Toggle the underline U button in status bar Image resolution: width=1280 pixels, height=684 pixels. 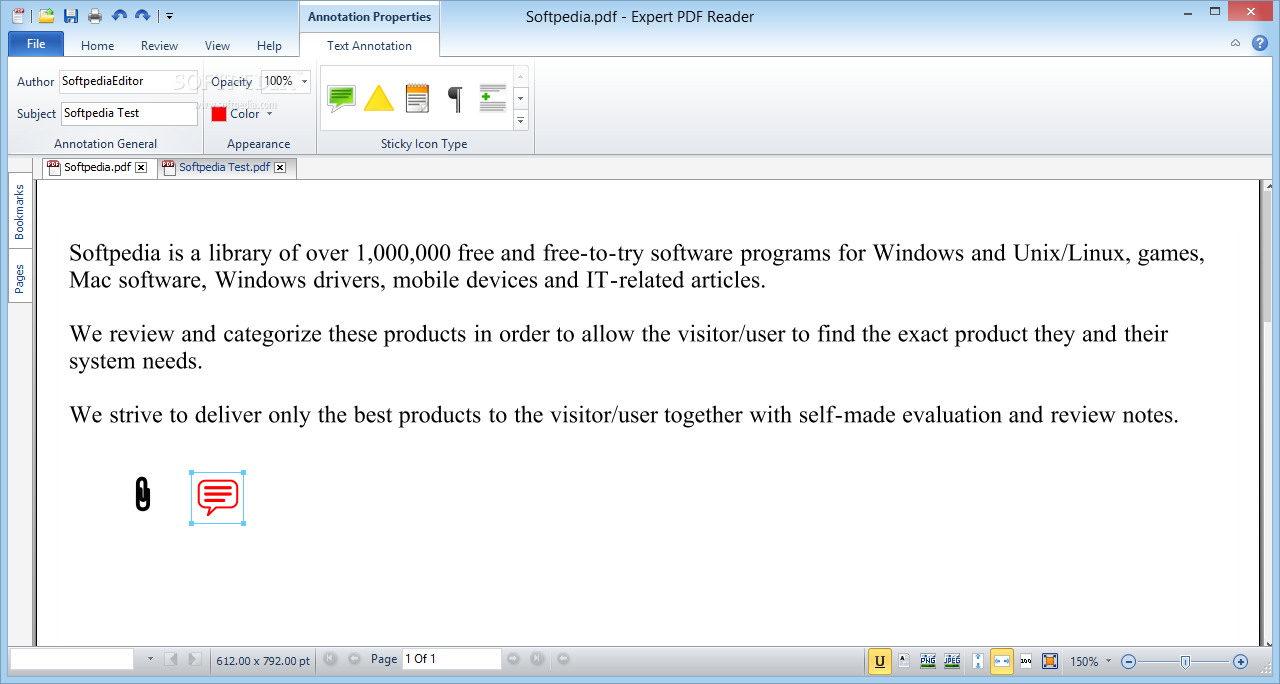[880, 661]
